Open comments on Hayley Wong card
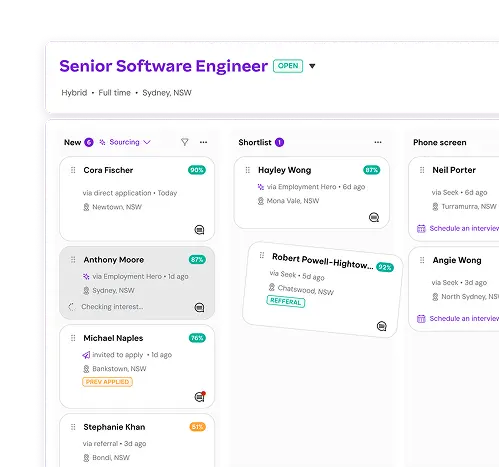This screenshot has height=467, width=499. tap(374, 217)
